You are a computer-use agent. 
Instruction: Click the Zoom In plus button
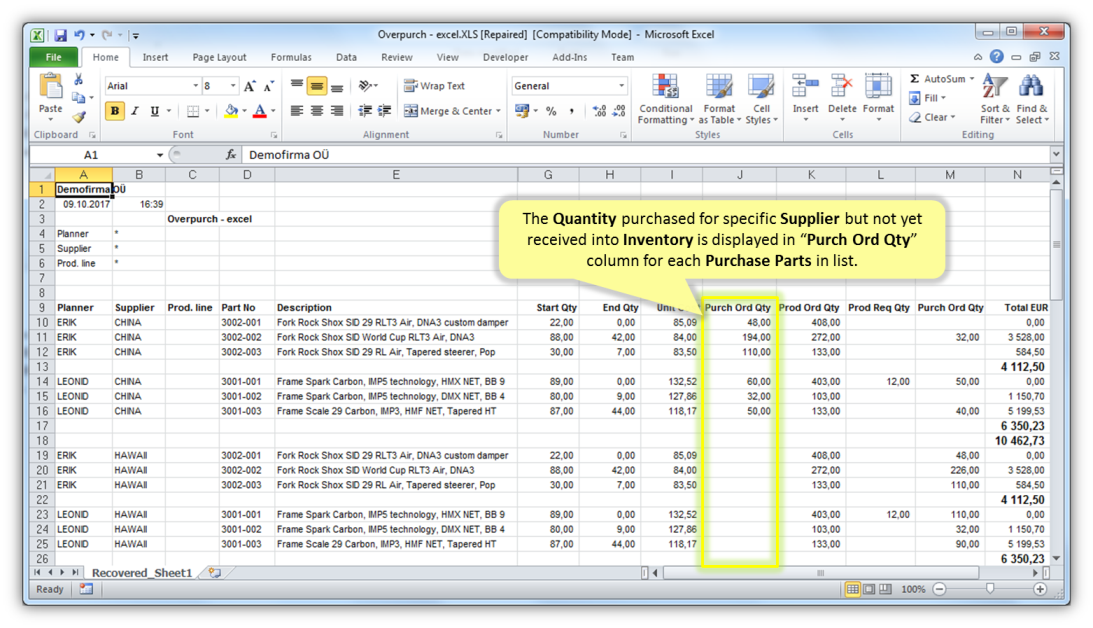(x=1040, y=589)
